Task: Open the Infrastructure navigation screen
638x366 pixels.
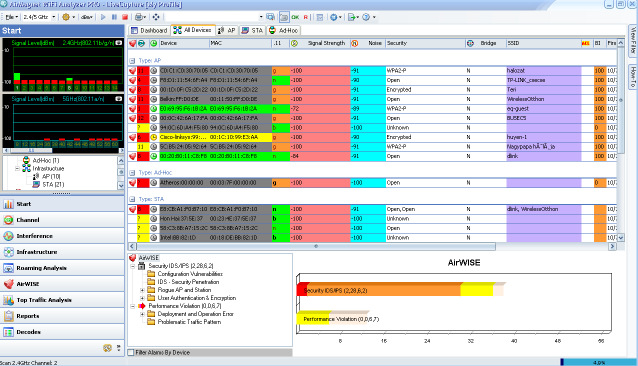Action: tap(62, 252)
